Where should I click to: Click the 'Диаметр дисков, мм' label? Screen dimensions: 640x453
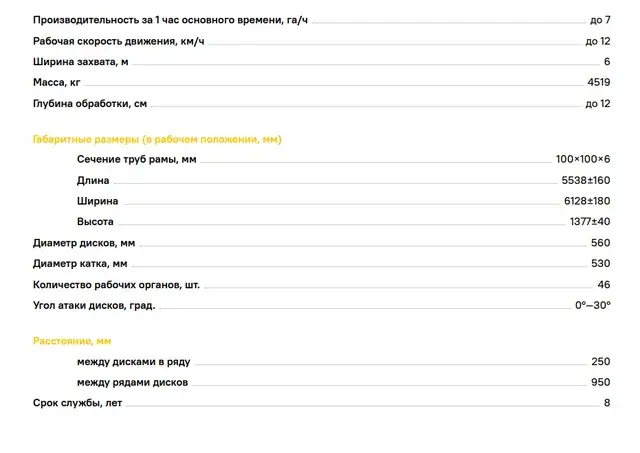click(84, 243)
